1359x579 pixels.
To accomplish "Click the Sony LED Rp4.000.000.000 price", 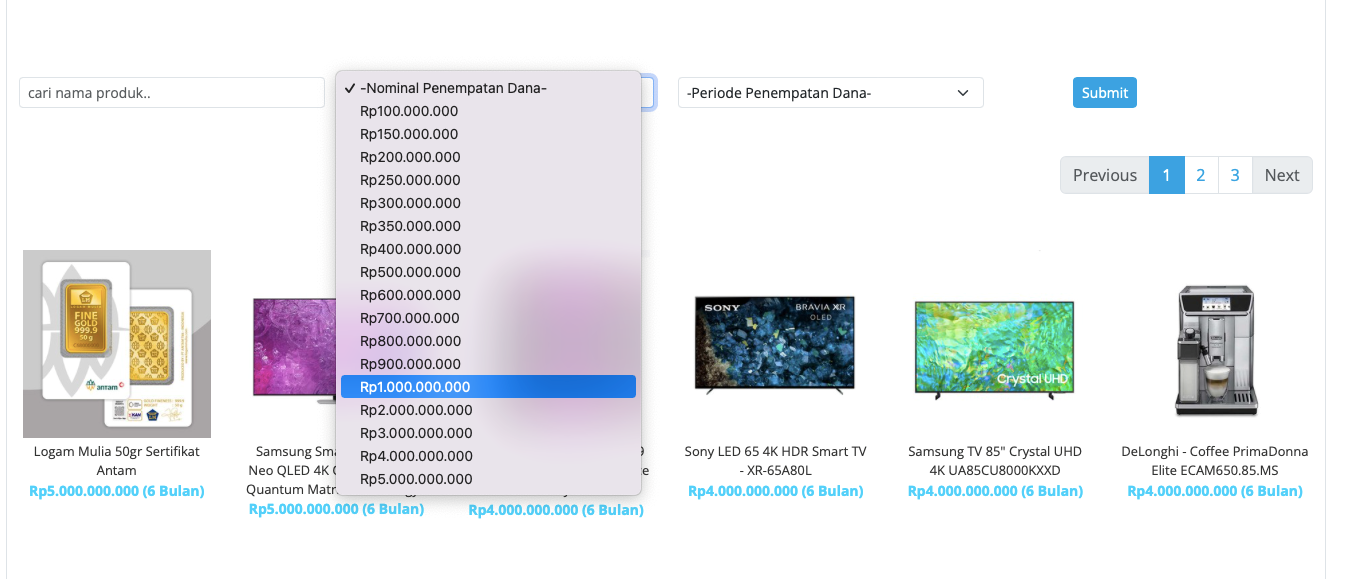I will (x=776, y=491).
